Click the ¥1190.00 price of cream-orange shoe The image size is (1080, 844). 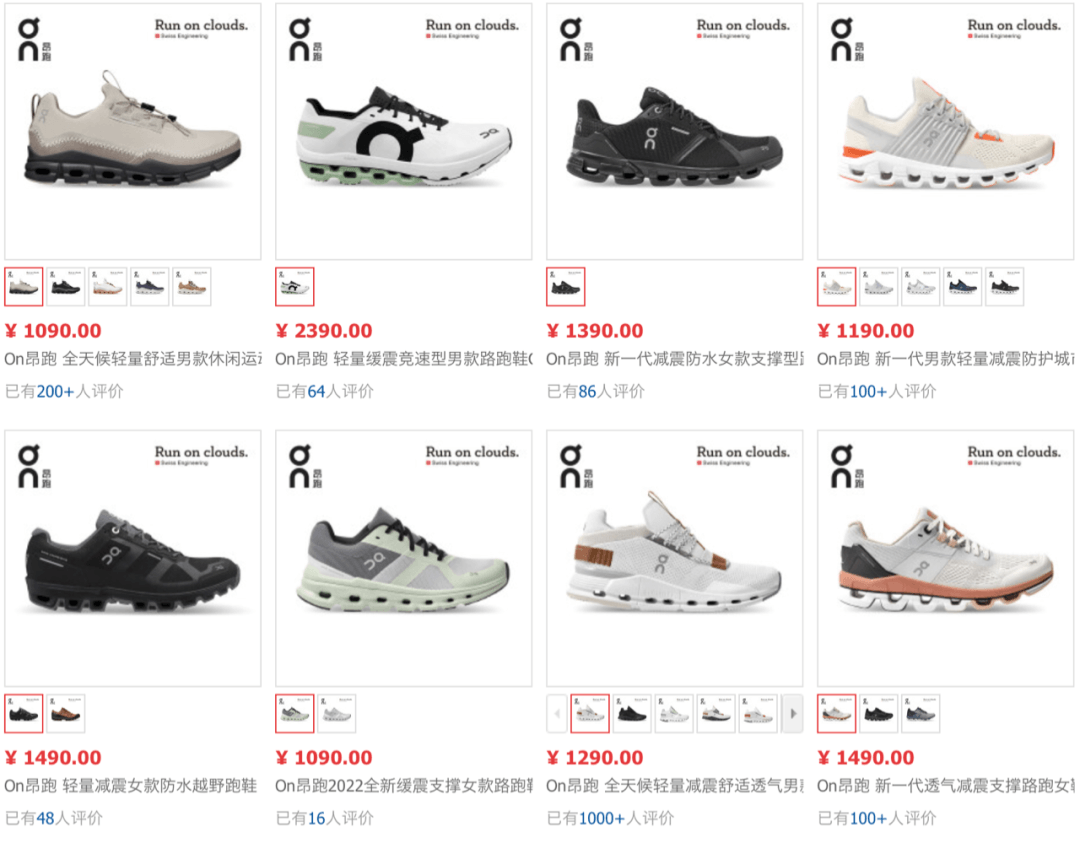point(866,331)
